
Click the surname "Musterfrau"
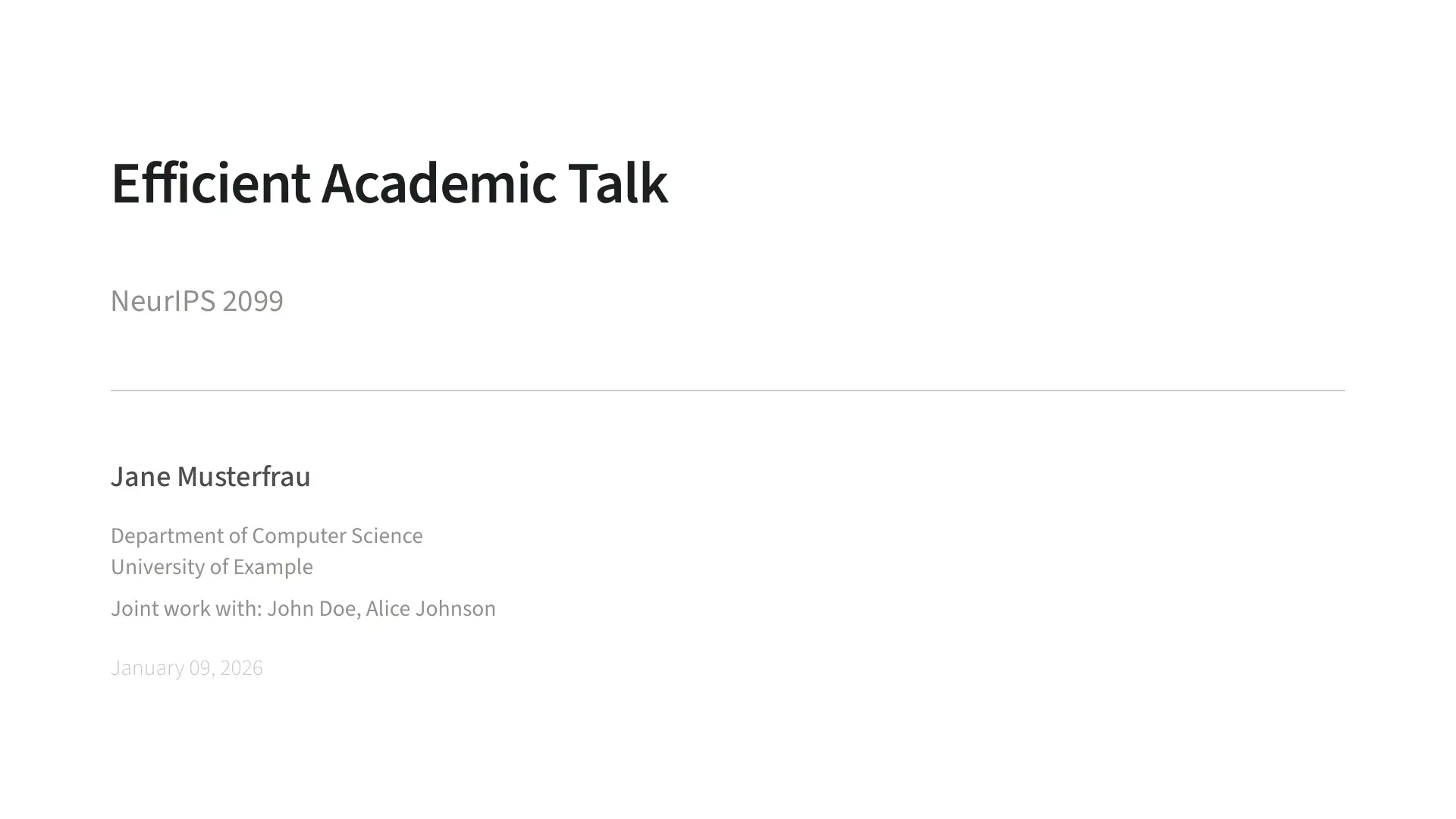243,477
